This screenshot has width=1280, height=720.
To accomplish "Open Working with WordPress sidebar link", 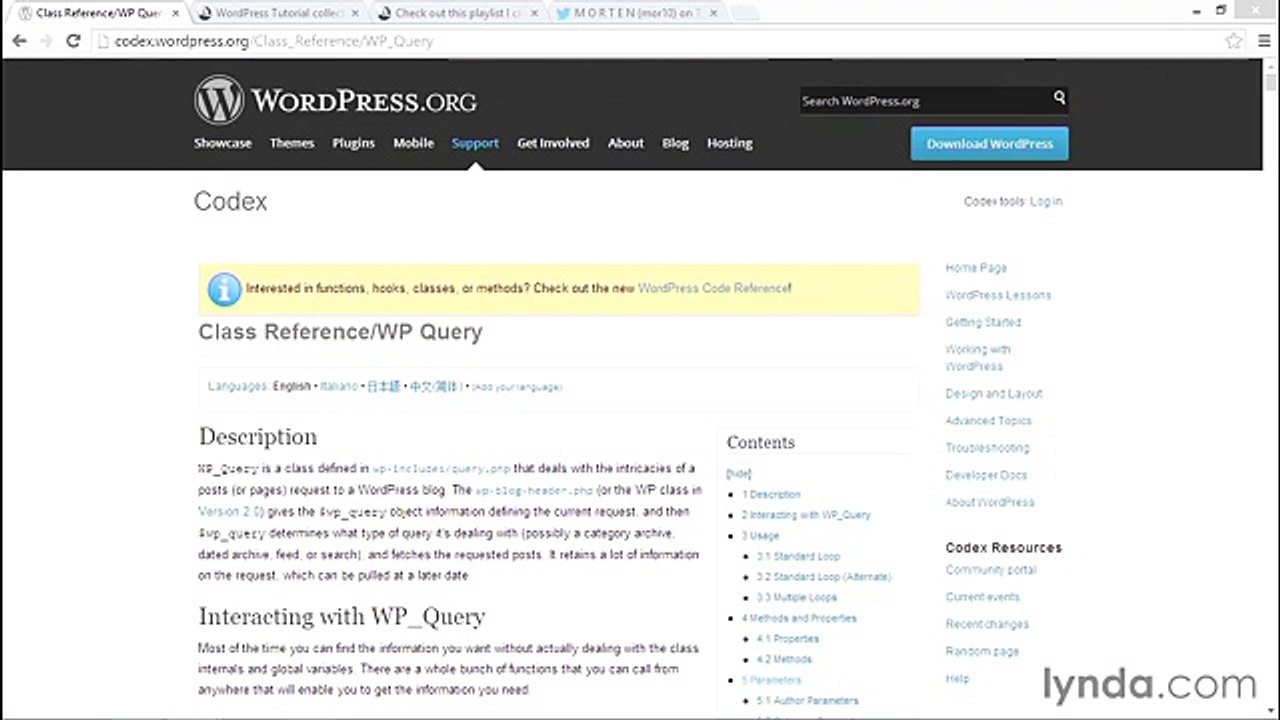I will [978, 358].
